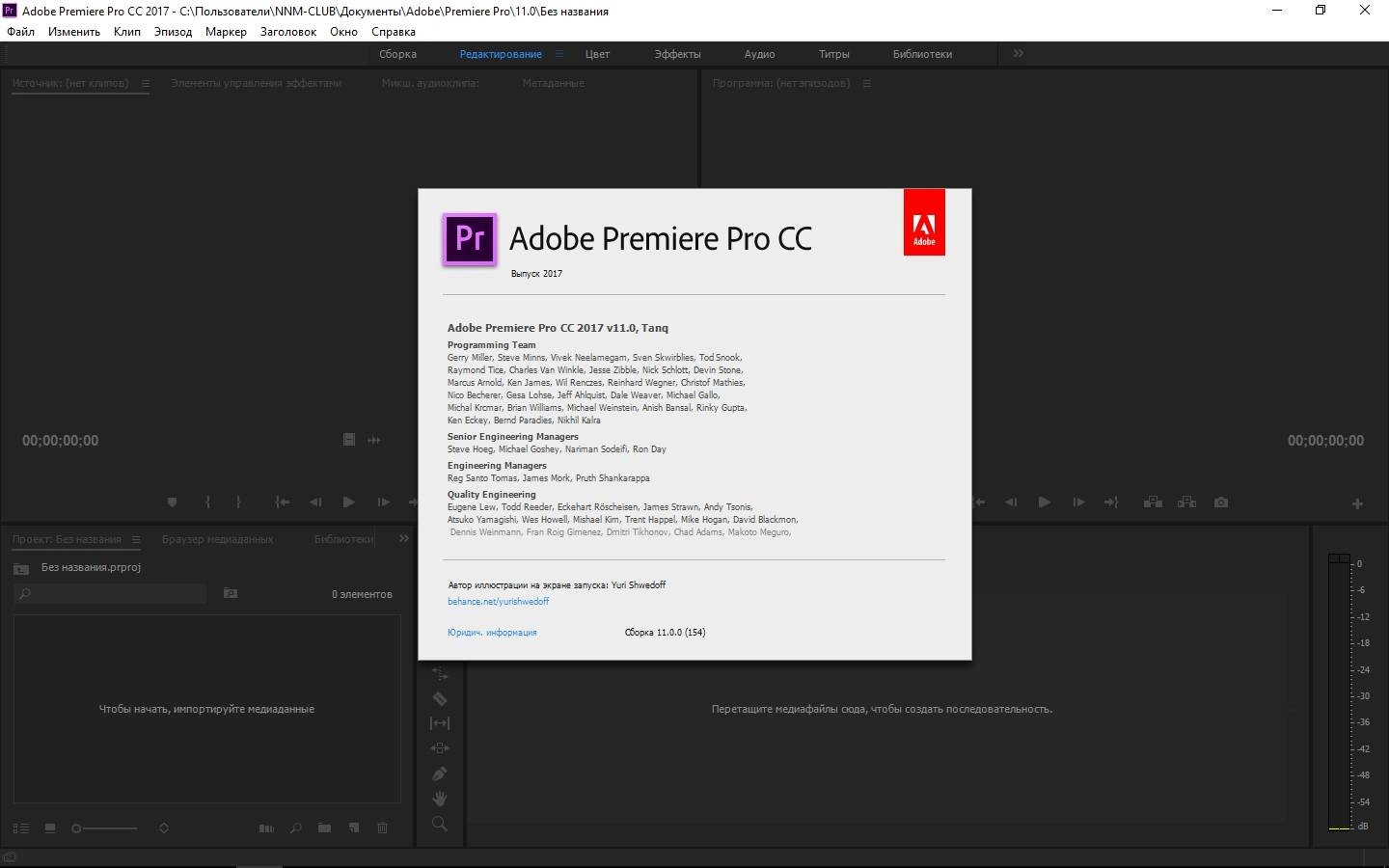Click audio meter clipping indicator at top
Image resolution: width=1389 pixels, height=868 pixels.
(x=1339, y=558)
